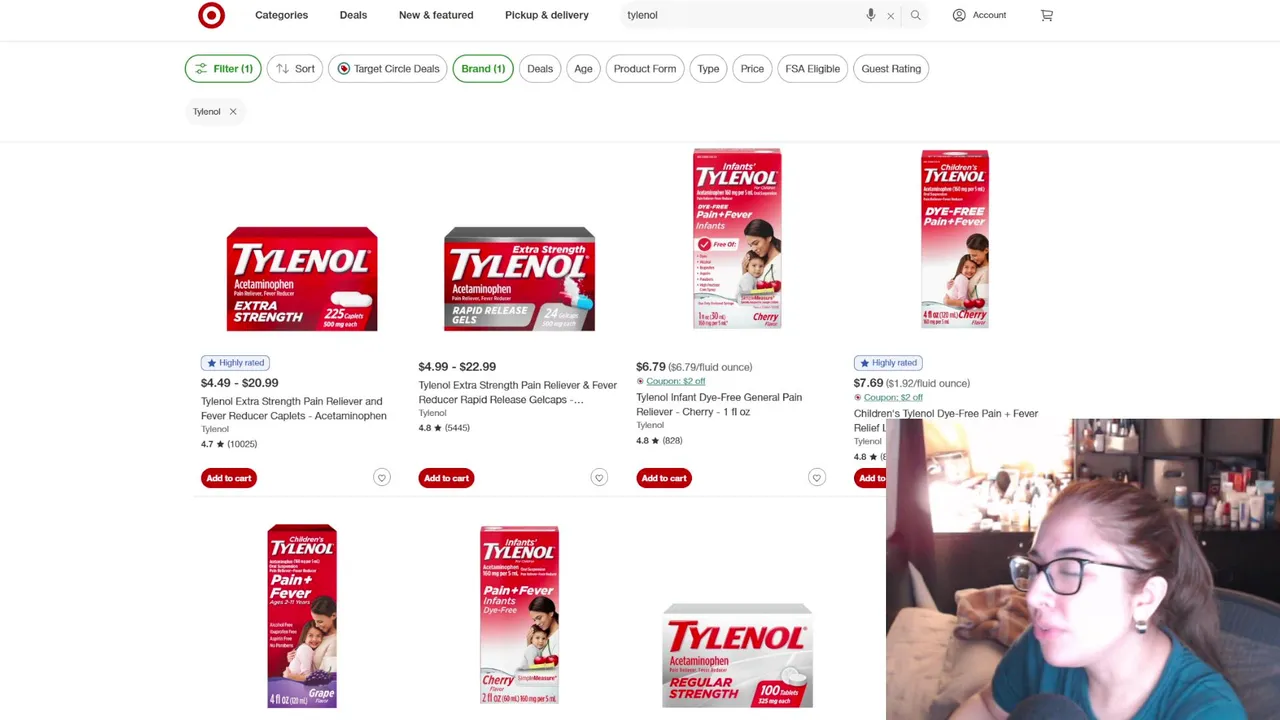The image size is (1280, 720).
Task: Favorite the Infant Dye-Free heart icon
Action: point(816,478)
